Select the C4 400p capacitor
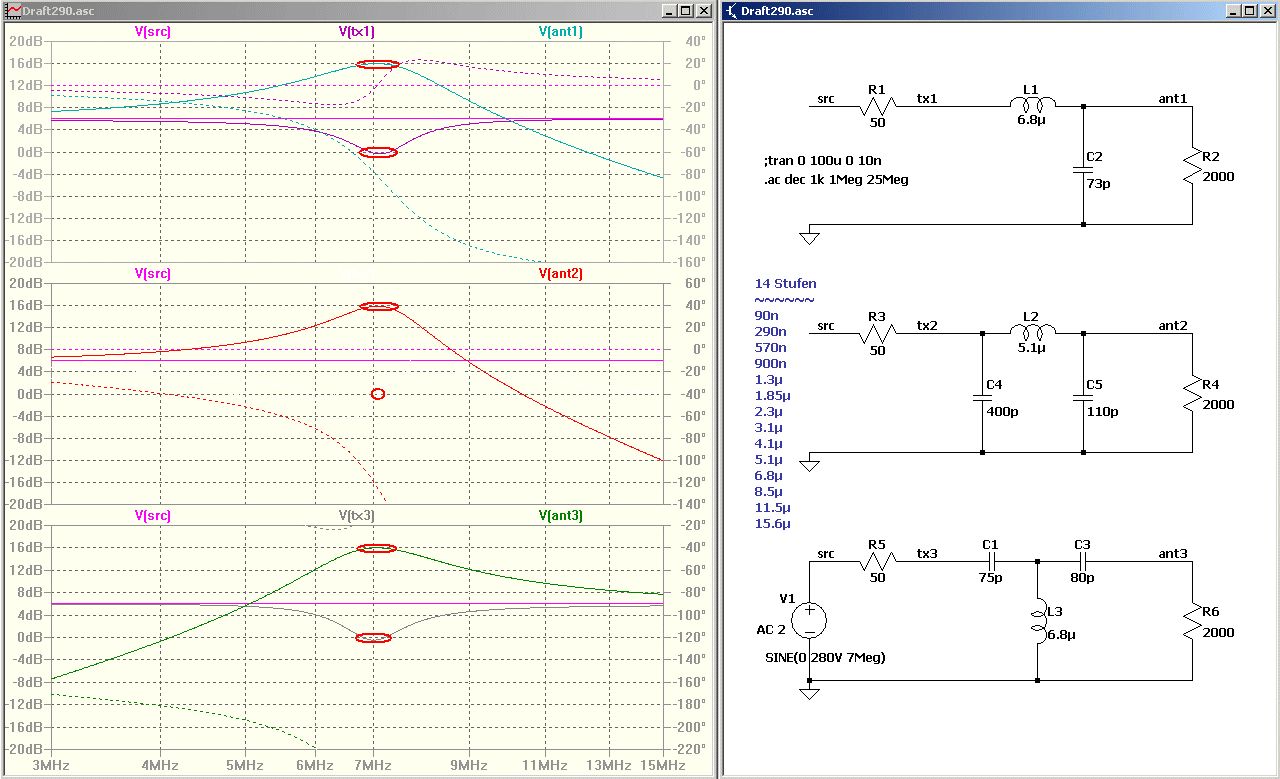Viewport: 1280px width, 779px height. click(x=982, y=399)
